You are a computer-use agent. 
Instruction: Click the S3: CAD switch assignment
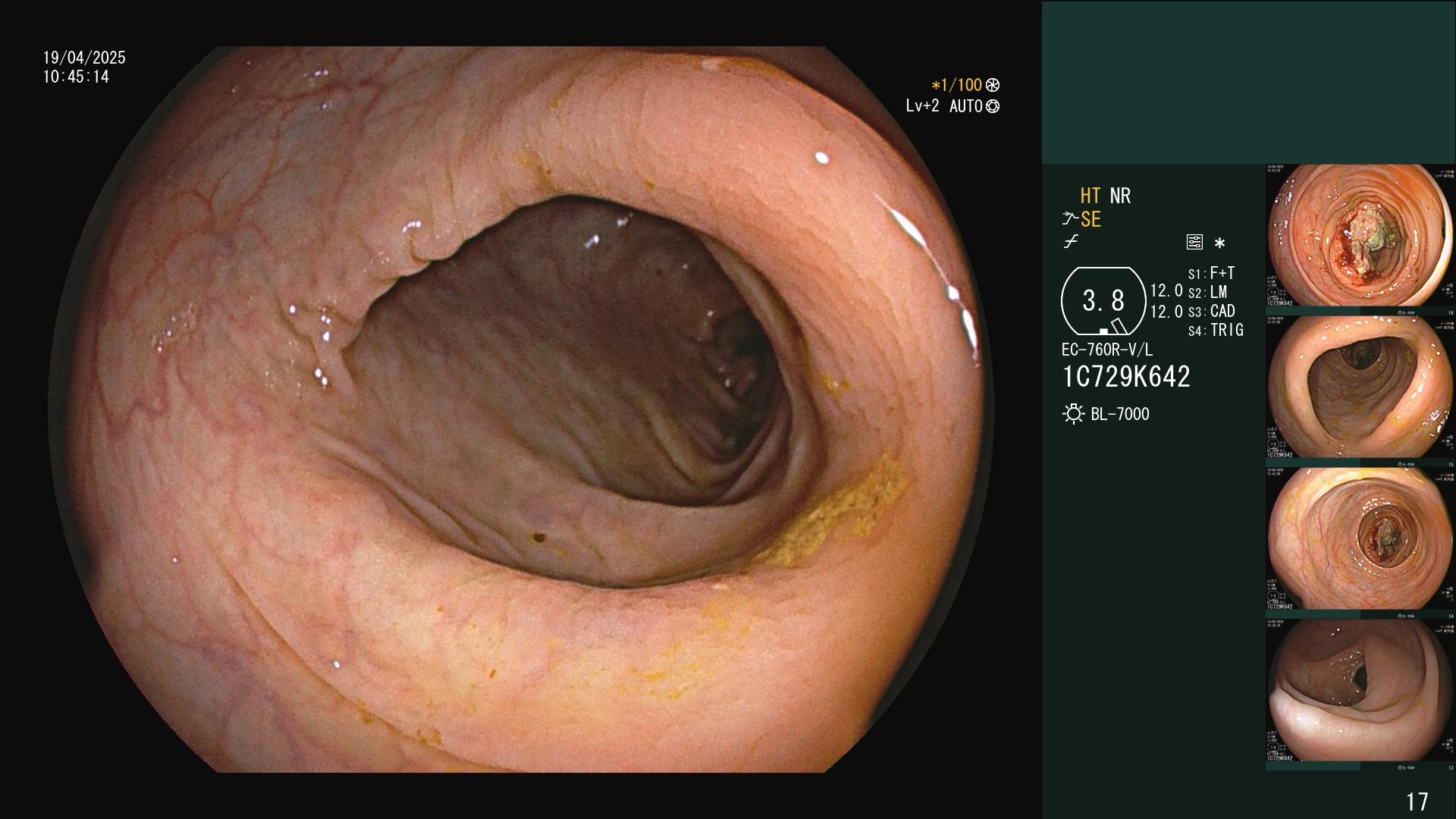(1211, 311)
